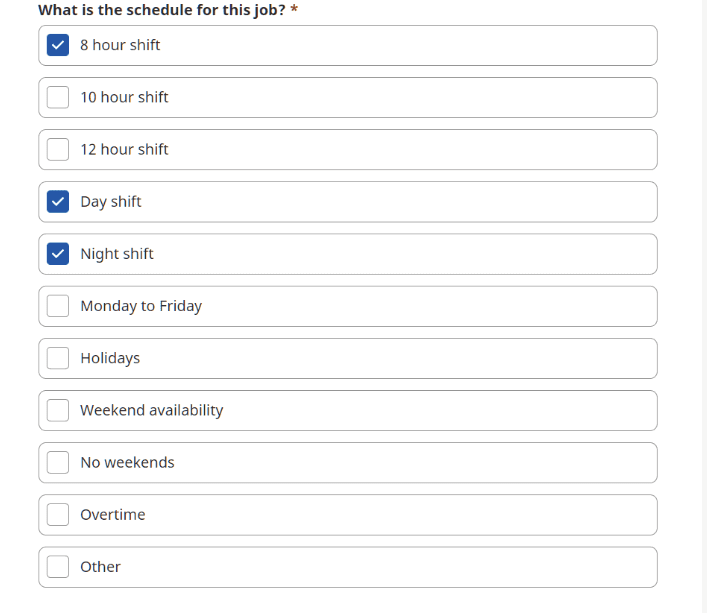Click the "No weekends" label text
Viewport: 707px width, 613px height.
point(127,462)
